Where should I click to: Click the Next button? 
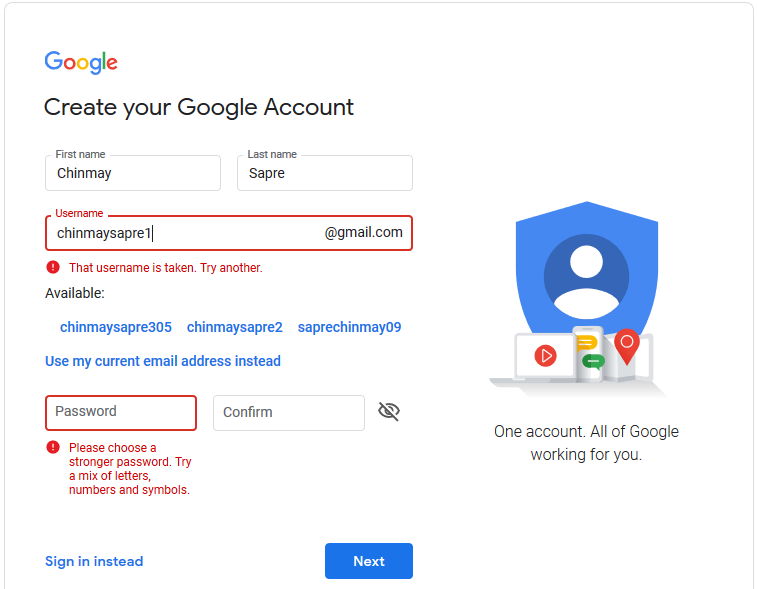pos(369,561)
